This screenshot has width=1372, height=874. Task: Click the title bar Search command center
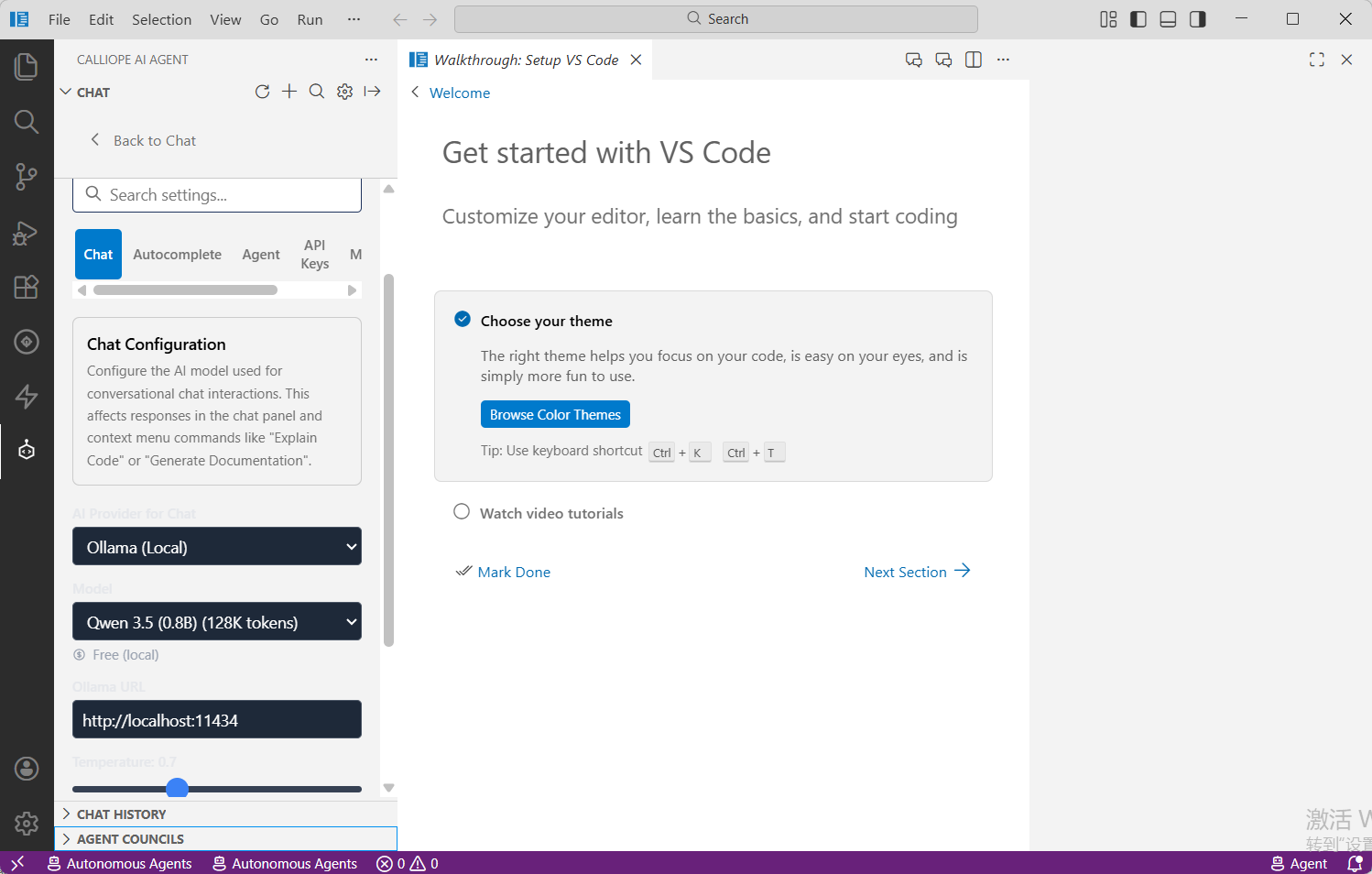pos(716,19)
